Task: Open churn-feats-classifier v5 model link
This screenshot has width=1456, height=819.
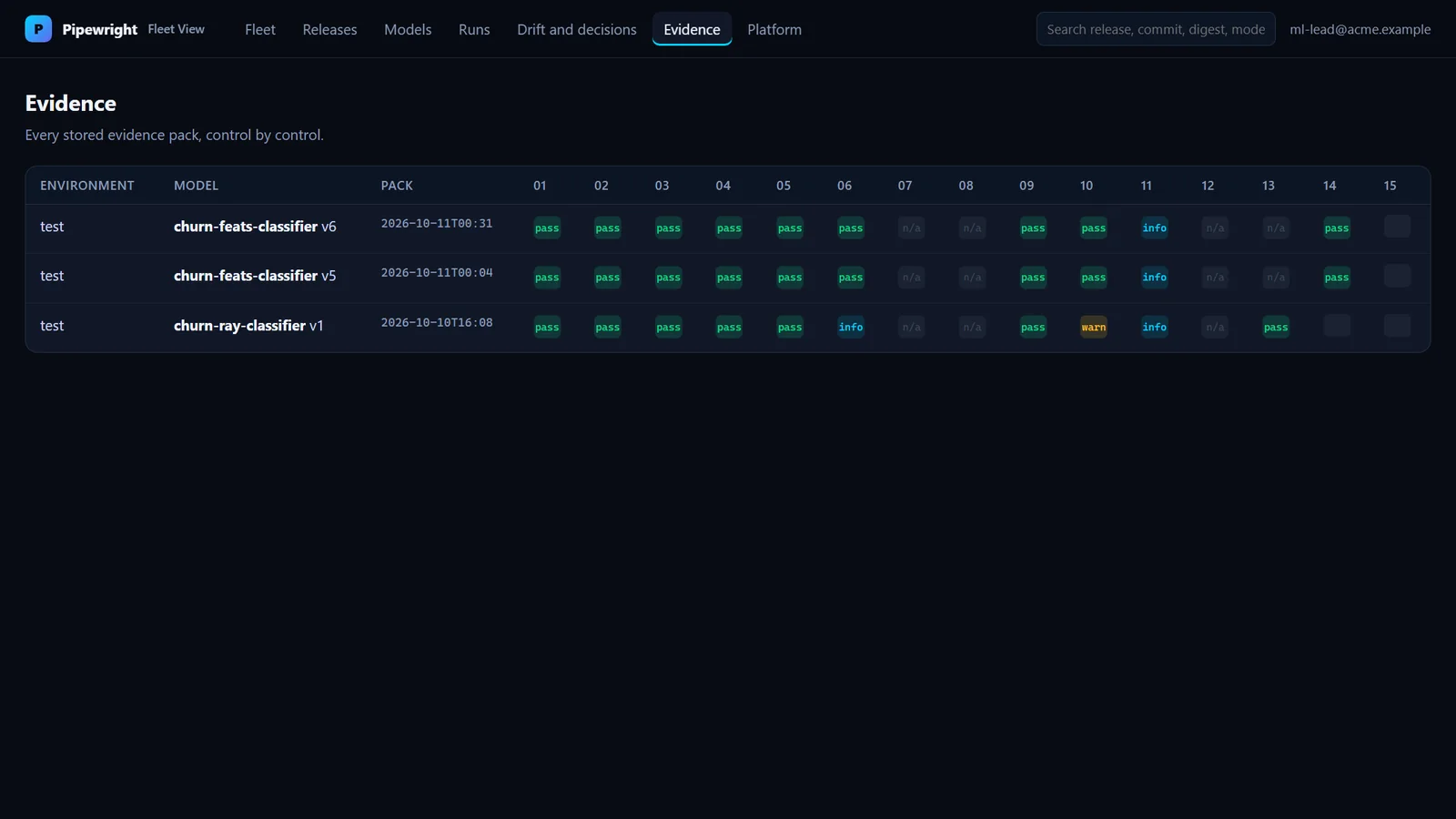Action: [255, 276]
